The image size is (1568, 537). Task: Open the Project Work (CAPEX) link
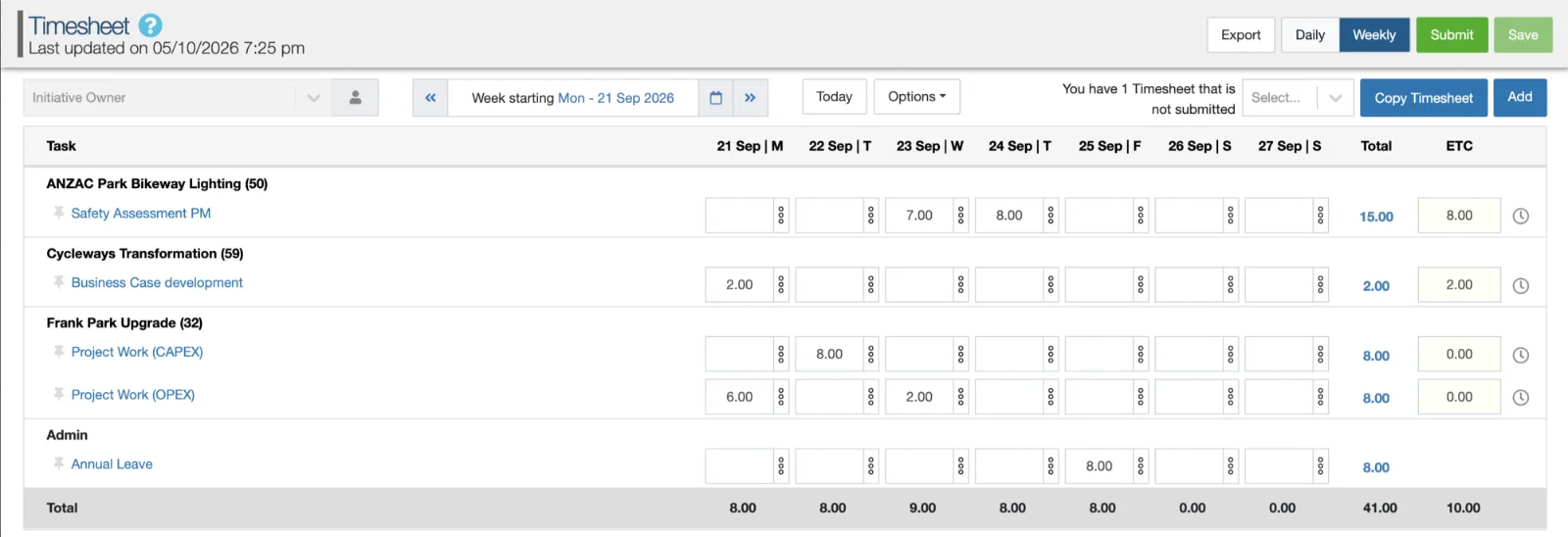click(x=137, y=352)
